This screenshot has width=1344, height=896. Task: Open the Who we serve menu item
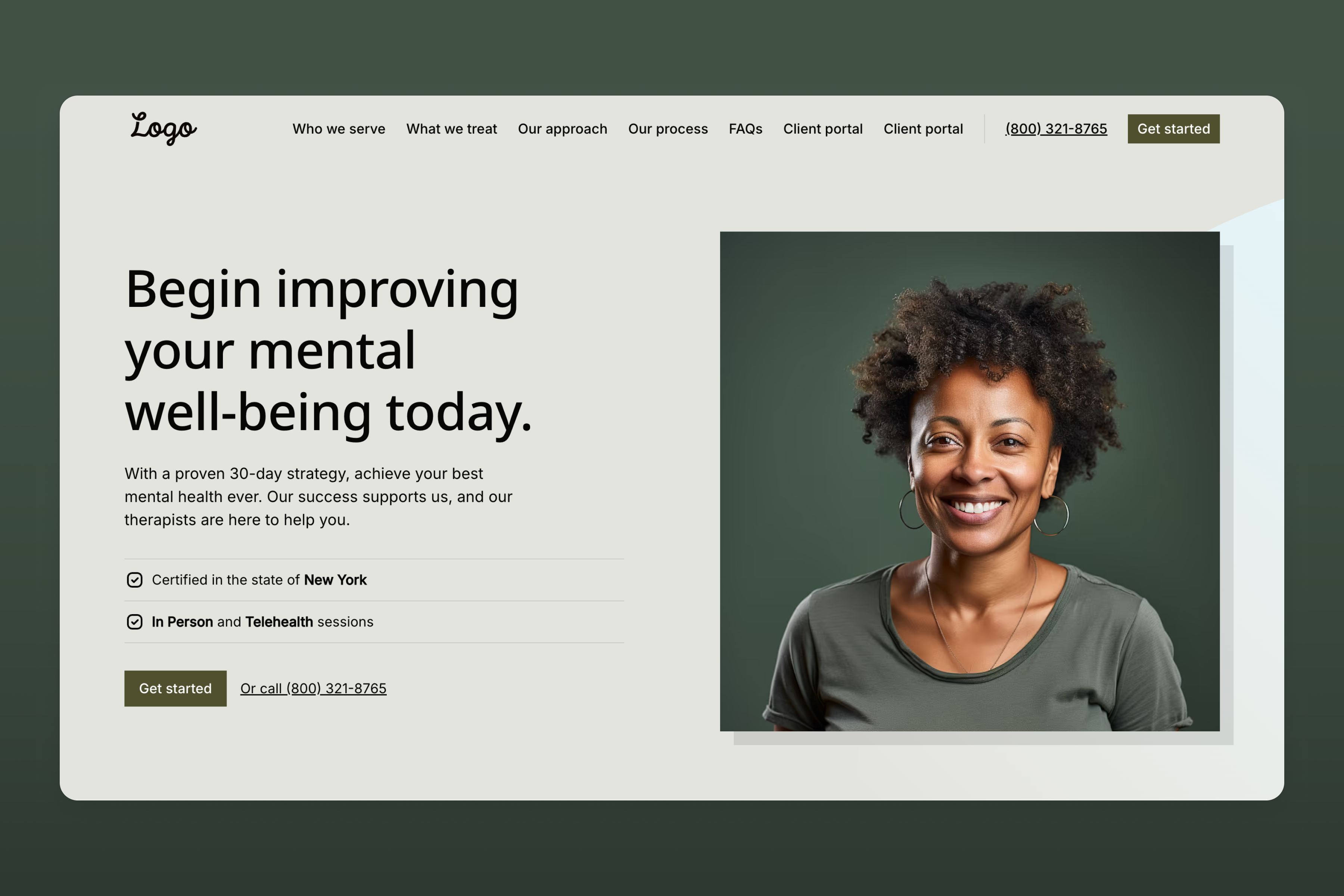click(x=339, y=129)
